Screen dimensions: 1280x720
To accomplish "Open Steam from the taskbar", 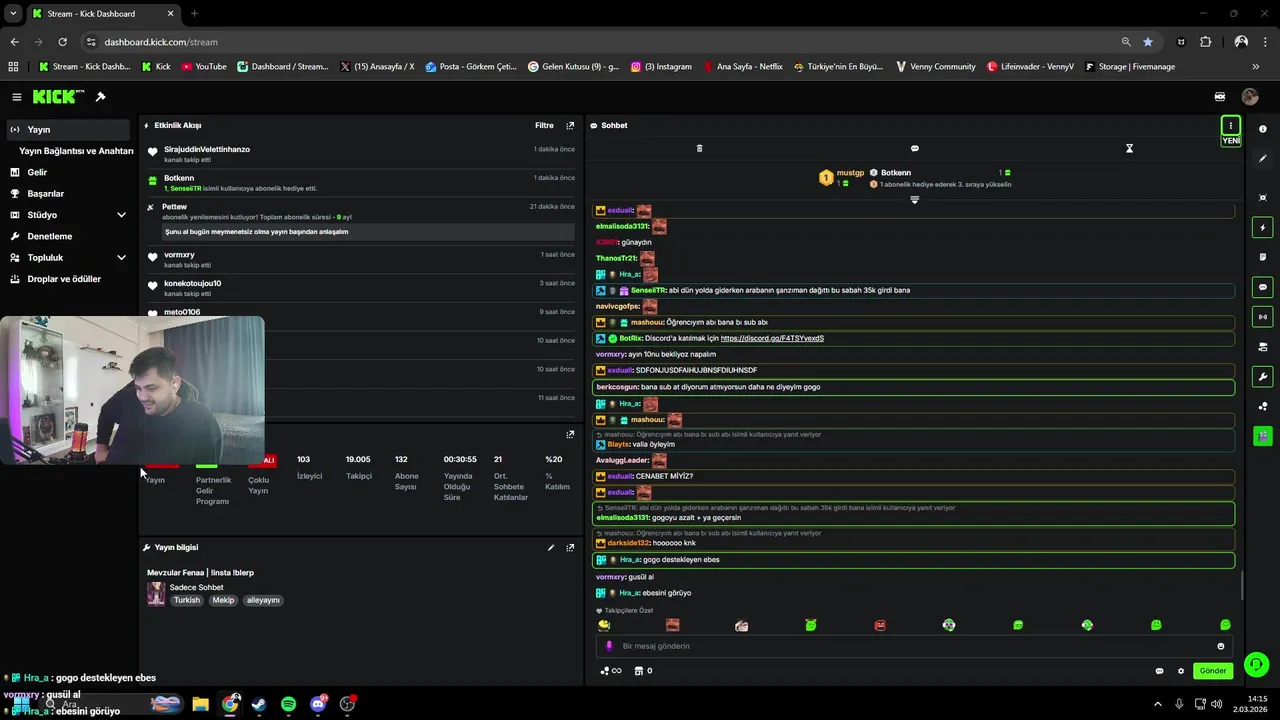I will point(259,704).
